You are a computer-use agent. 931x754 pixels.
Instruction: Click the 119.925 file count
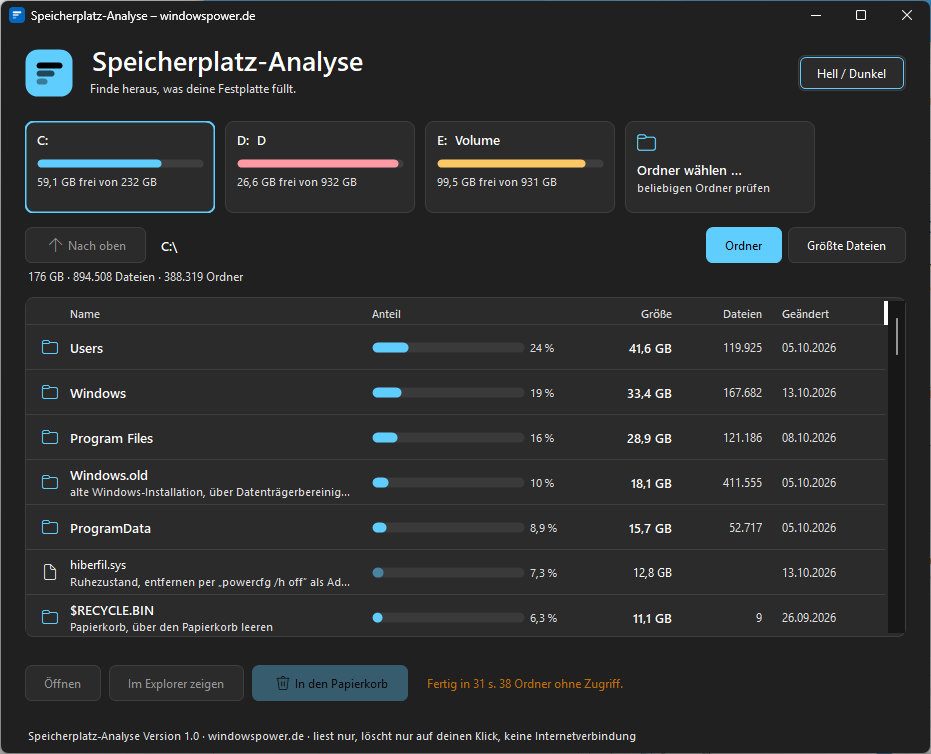point(742,347)
